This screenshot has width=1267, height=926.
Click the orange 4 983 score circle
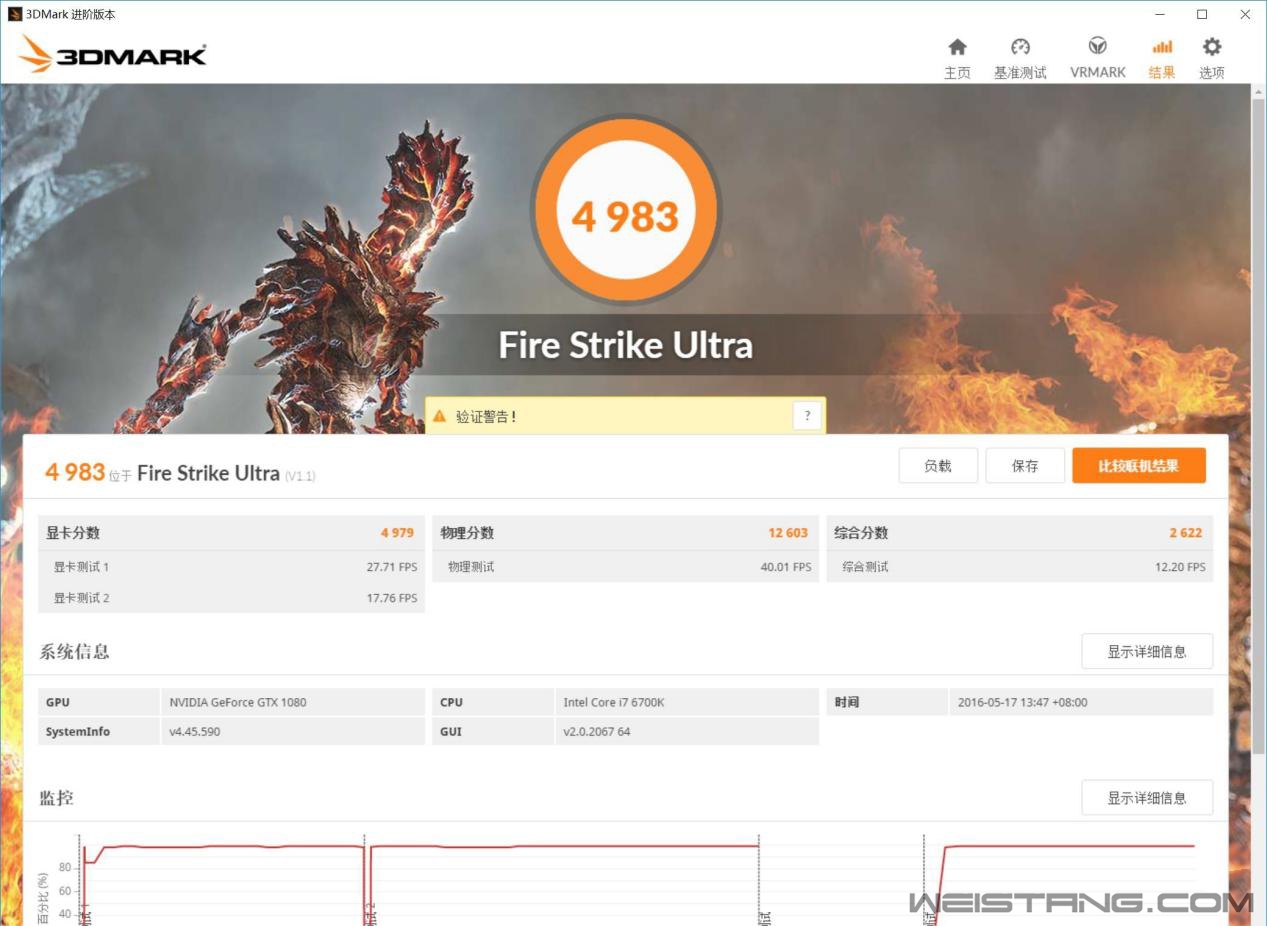coord(625,212)
